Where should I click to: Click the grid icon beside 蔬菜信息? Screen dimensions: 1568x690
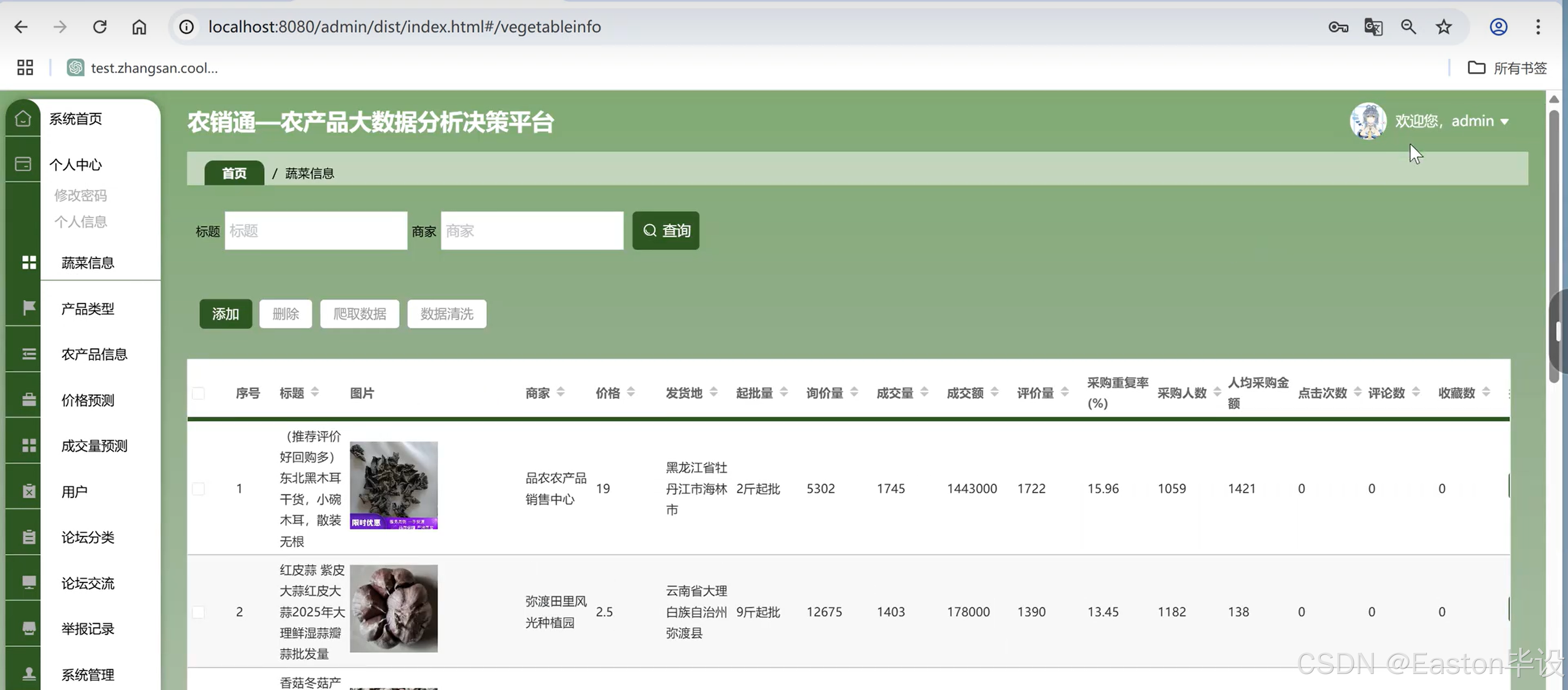click(29, 262)
